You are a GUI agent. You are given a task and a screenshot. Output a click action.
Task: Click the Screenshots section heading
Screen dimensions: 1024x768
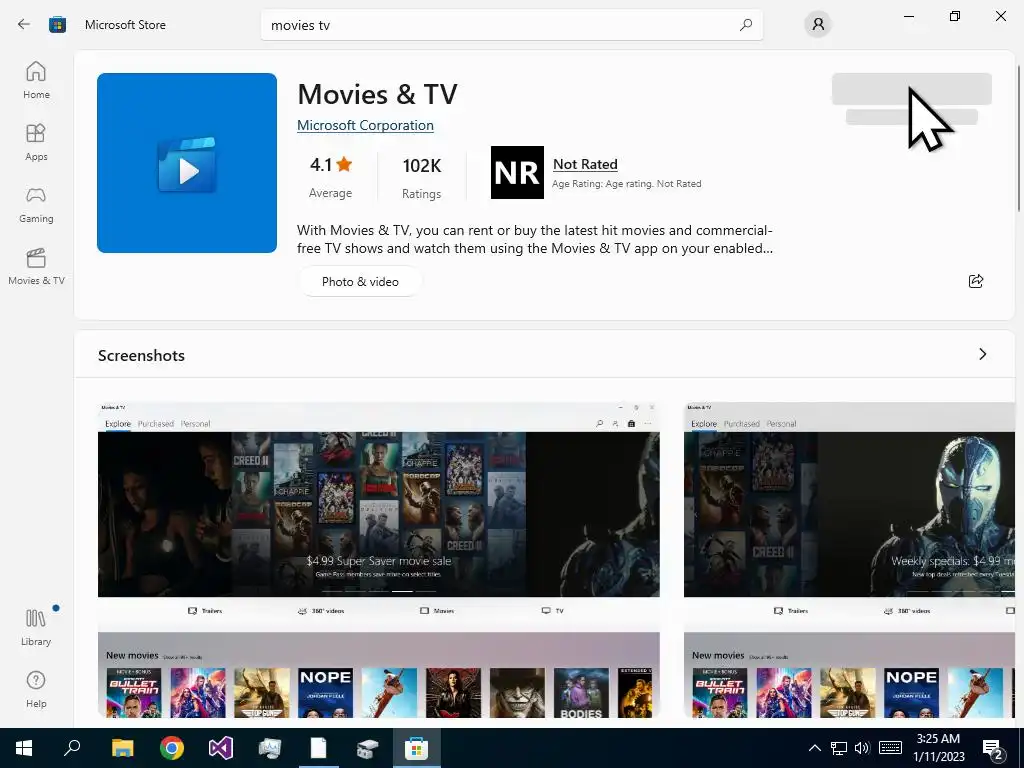(x=141, y=355)
